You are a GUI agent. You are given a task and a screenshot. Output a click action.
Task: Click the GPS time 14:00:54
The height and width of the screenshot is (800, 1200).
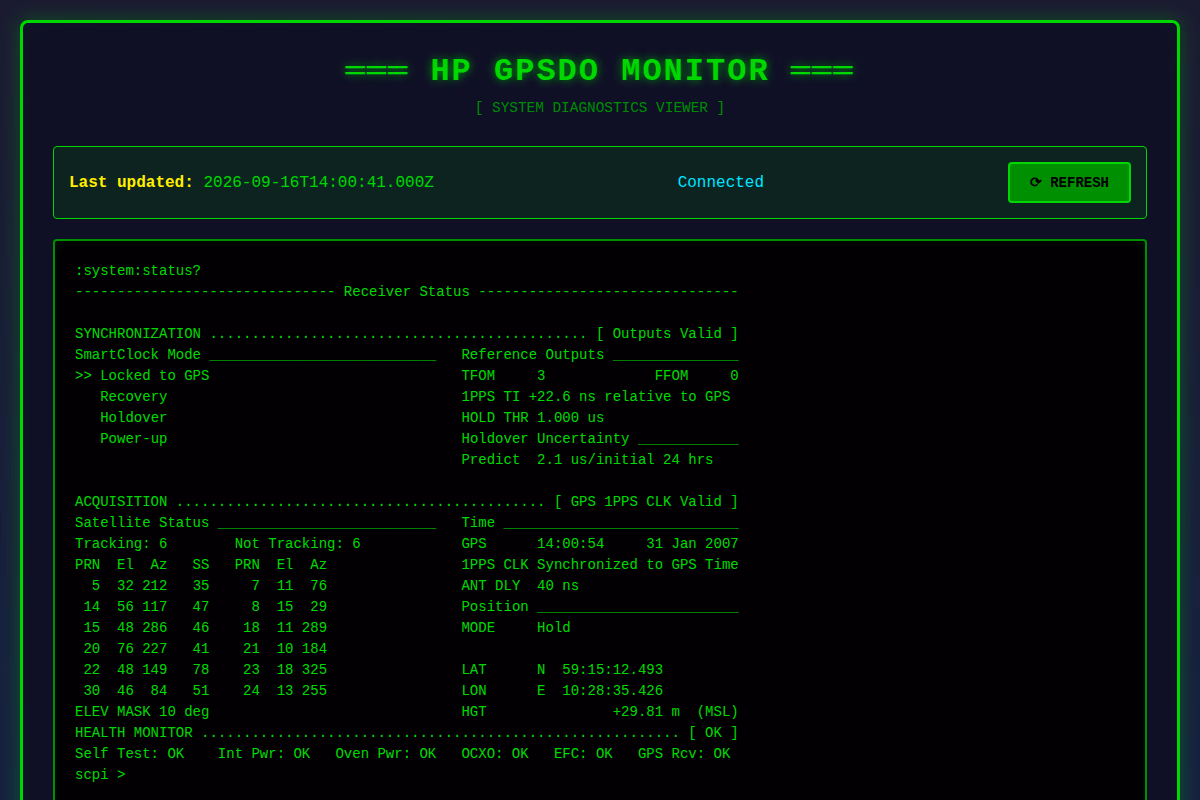570,544
